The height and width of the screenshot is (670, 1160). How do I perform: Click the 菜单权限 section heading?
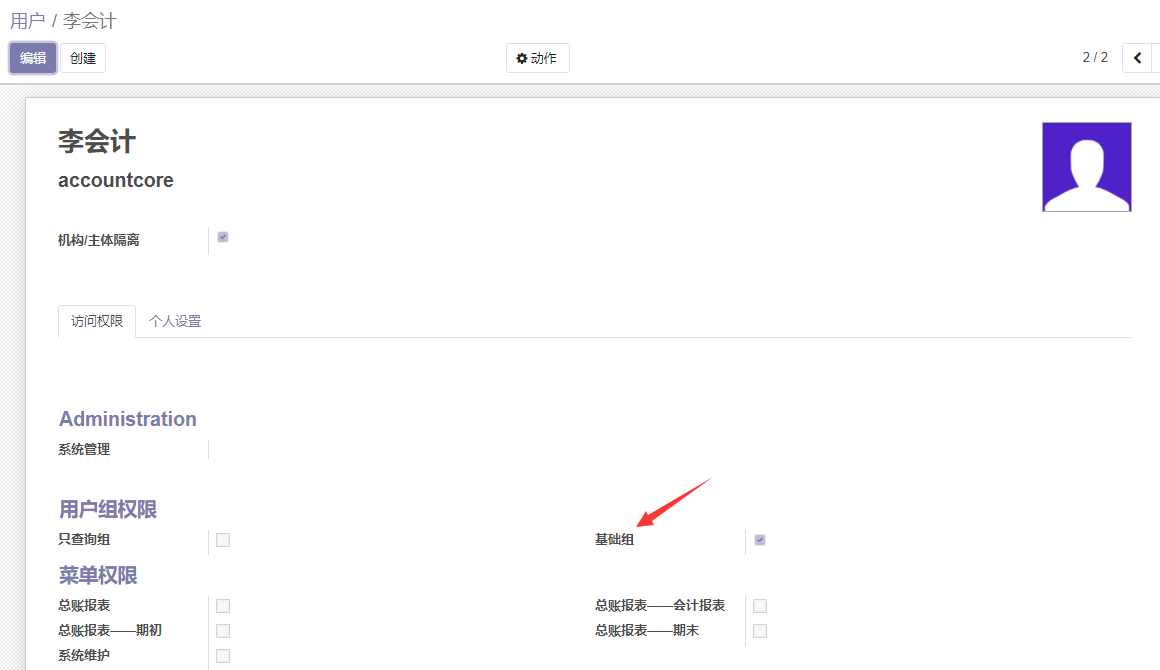[98, 575]
